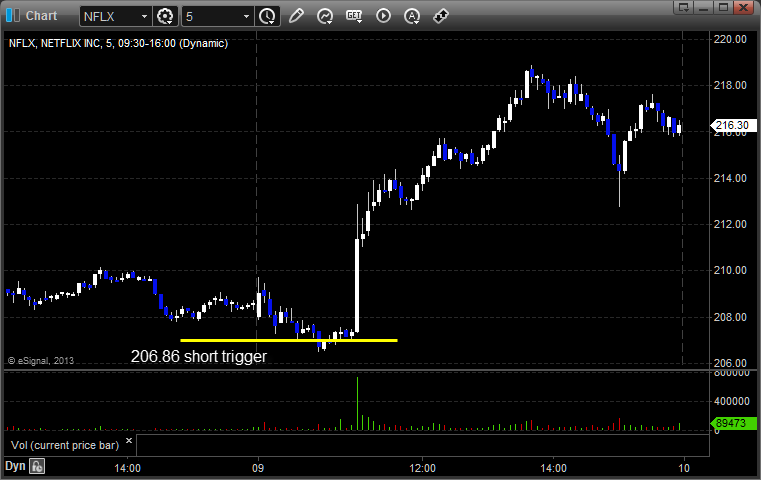
Task: Select the pencil drawing tools icon
Action: coord(296,16)
